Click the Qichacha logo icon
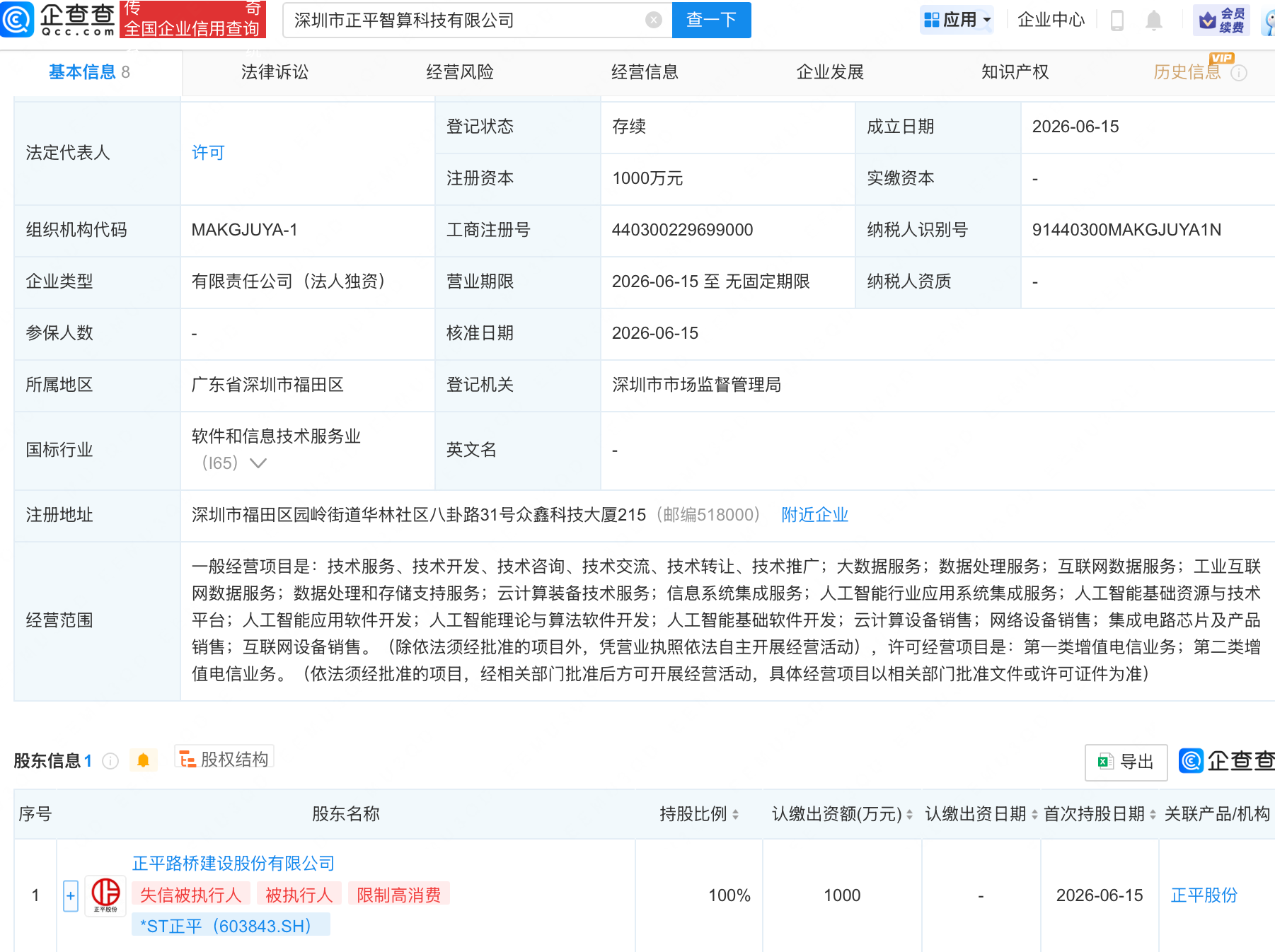The image size is (1275, 952). [16, 19]
